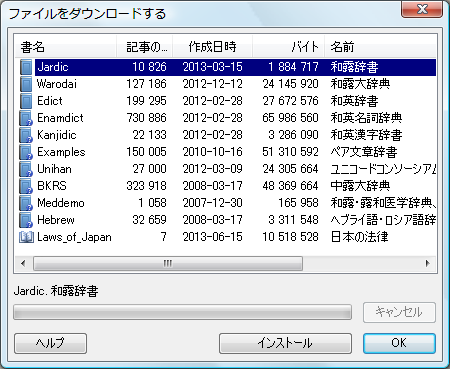Viewport: 450px width, 369px height.
Task: Click byte size 24 145 920
Action: coord(291,84)
